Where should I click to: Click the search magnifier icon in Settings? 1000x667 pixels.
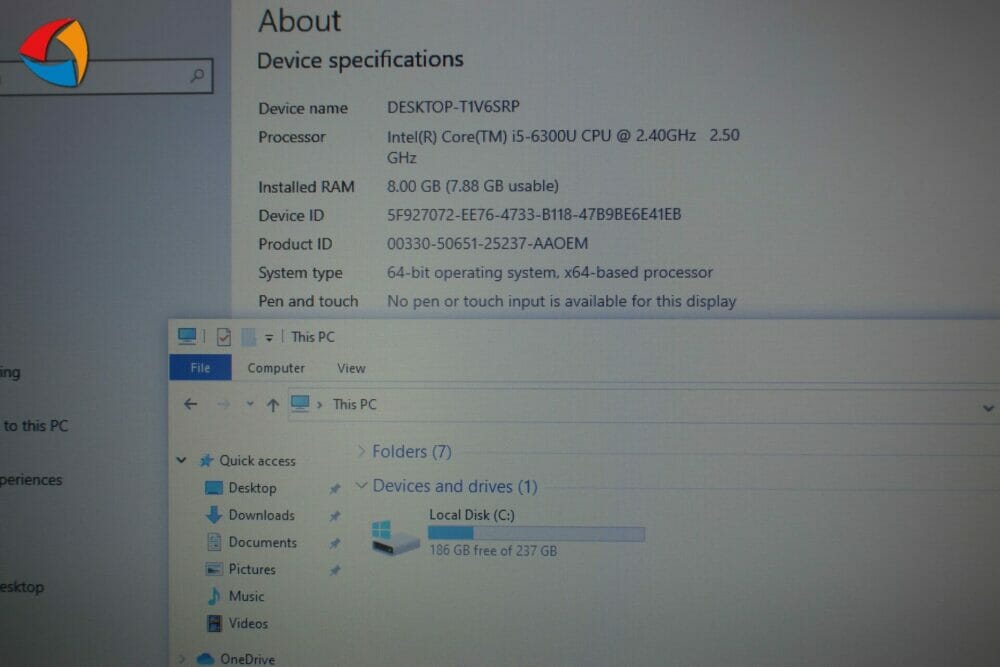pyautogui.click(x=198, y=76)
